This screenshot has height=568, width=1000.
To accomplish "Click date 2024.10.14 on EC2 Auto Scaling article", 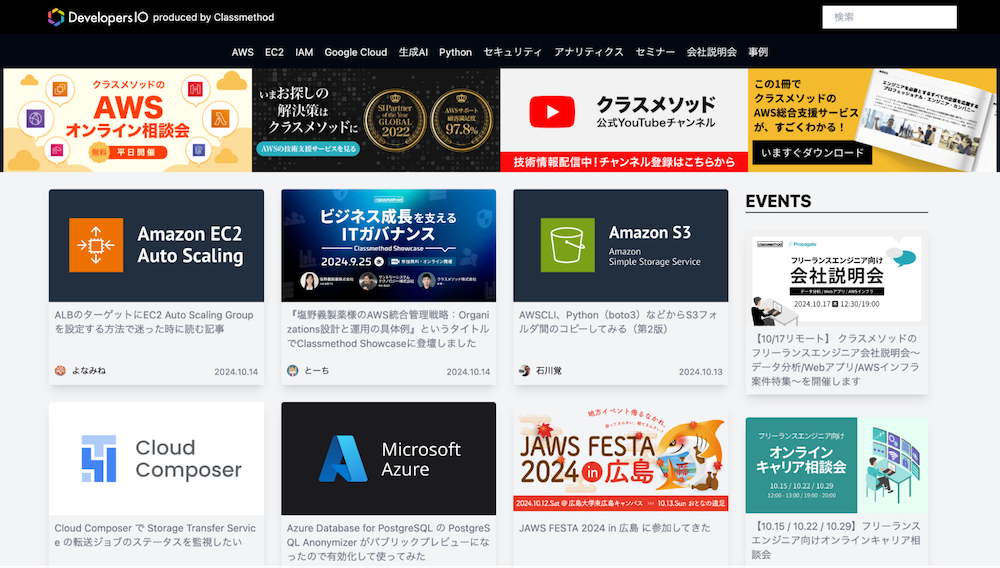I will [236, 372].
